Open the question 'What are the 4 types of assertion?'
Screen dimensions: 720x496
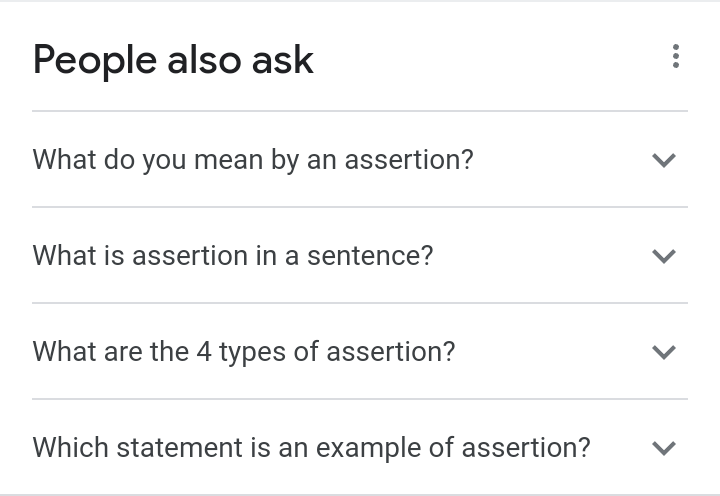pyautogui.click(x=360, y=351)
